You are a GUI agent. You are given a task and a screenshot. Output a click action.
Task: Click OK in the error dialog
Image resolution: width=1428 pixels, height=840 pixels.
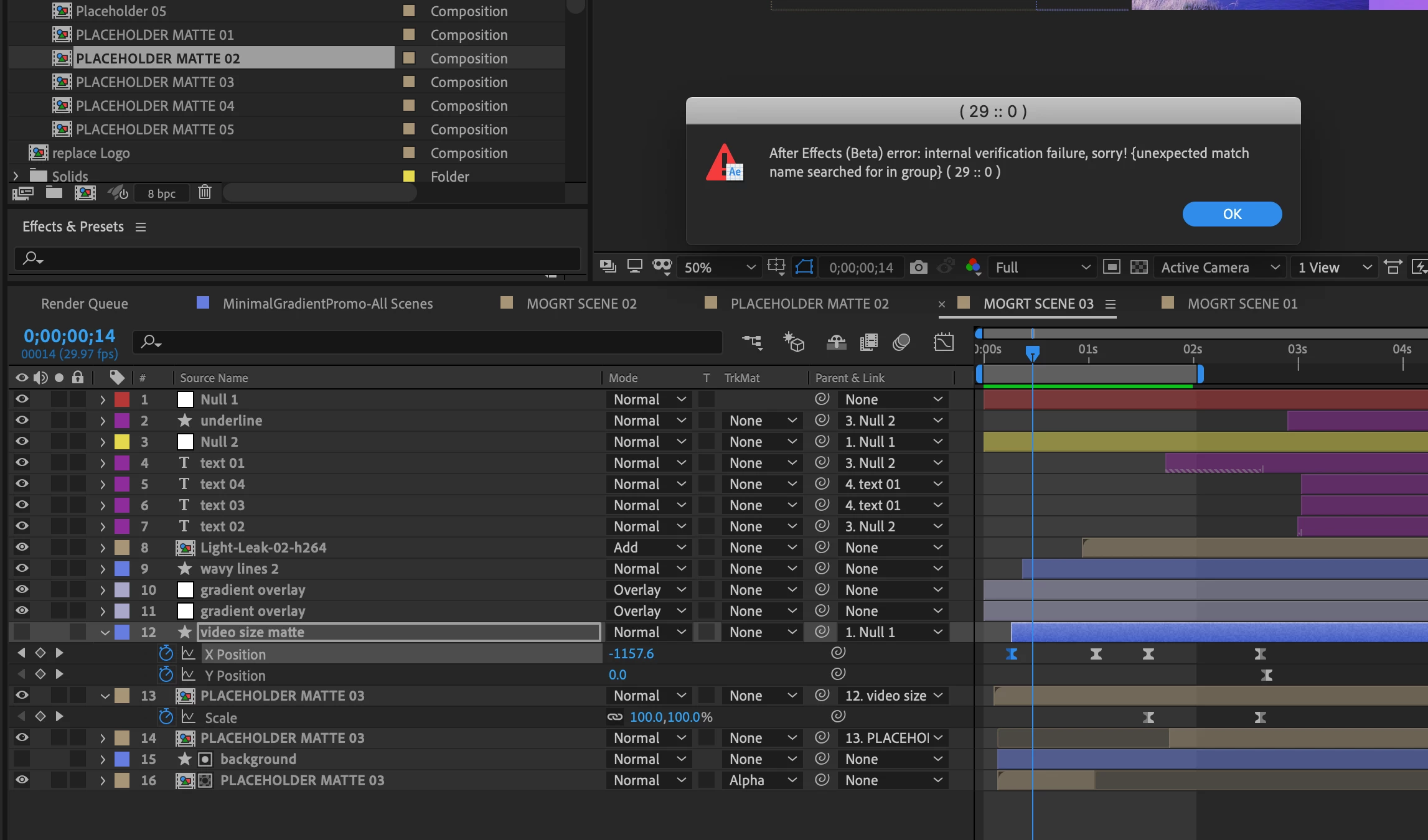[x=1231, y=214]
